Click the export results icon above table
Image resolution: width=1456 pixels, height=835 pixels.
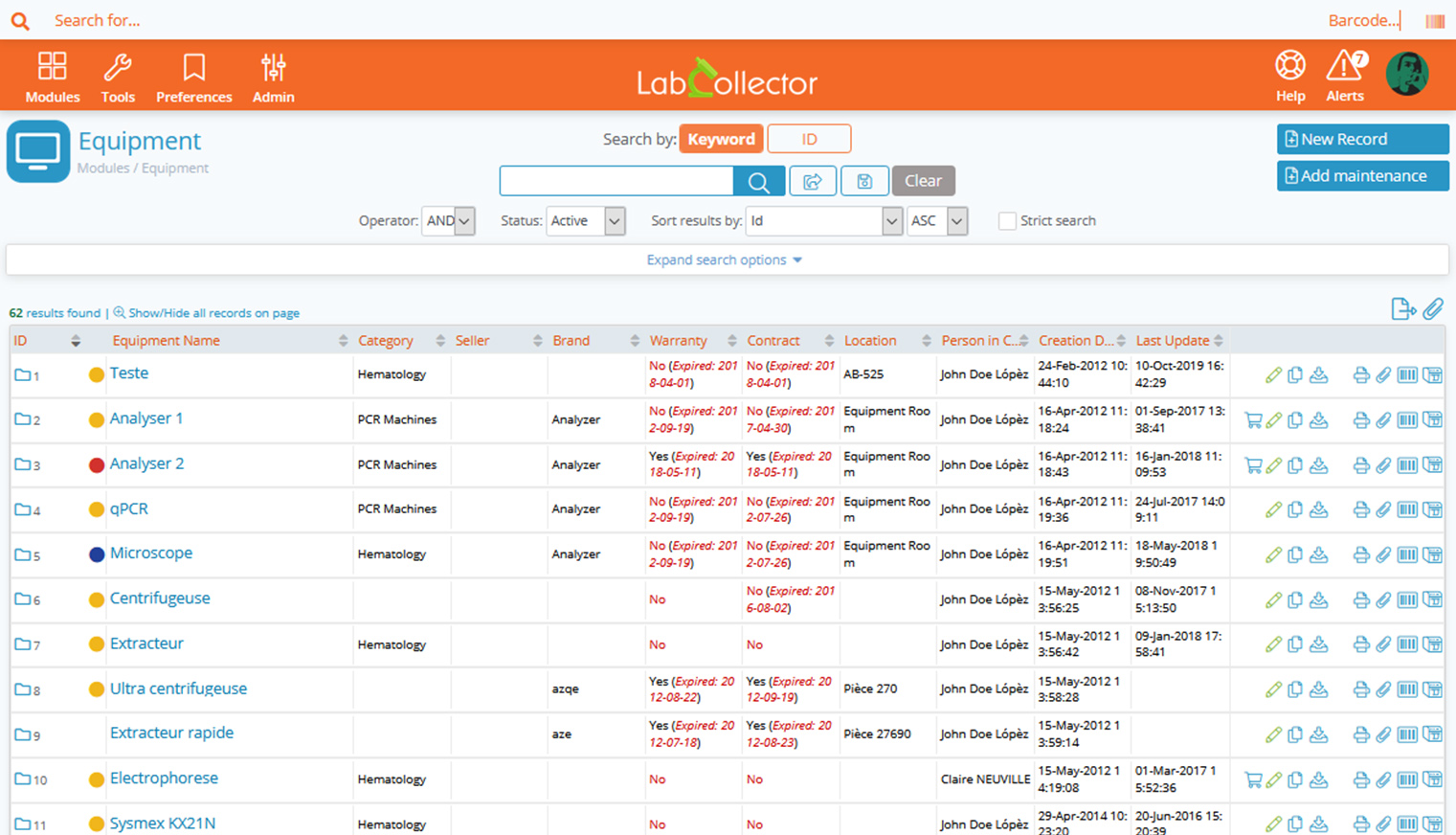click(x=1403, y=308)
